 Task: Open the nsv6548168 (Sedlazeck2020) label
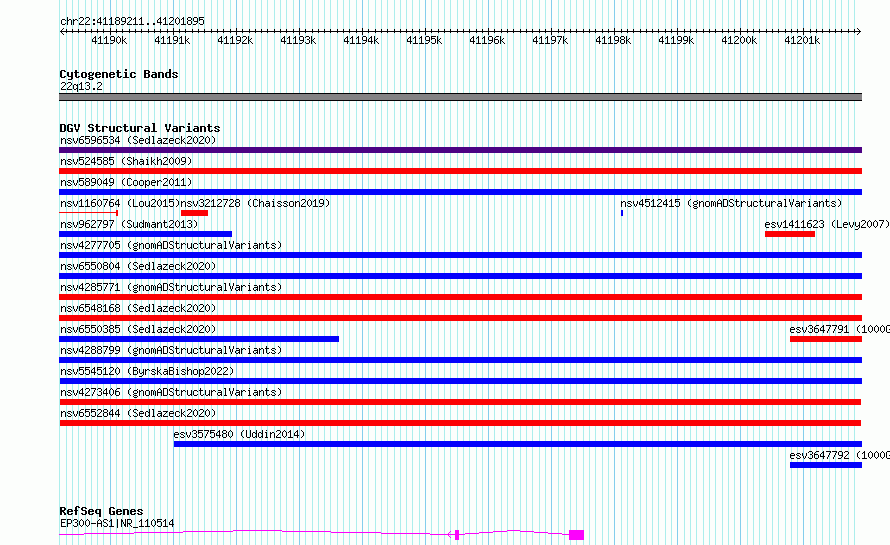(x=138, y=308)
